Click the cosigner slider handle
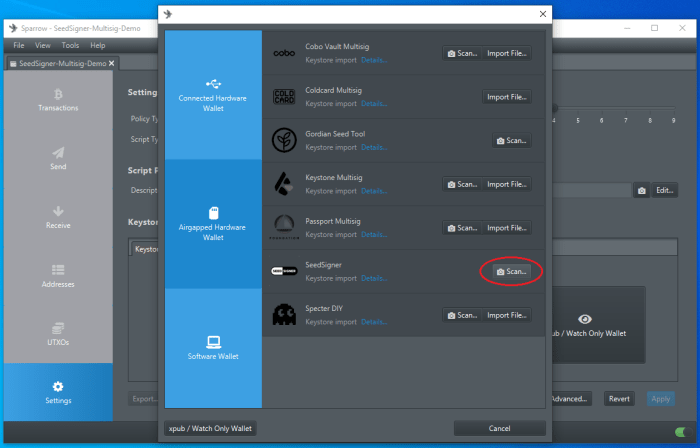 [x=553, y=109]
